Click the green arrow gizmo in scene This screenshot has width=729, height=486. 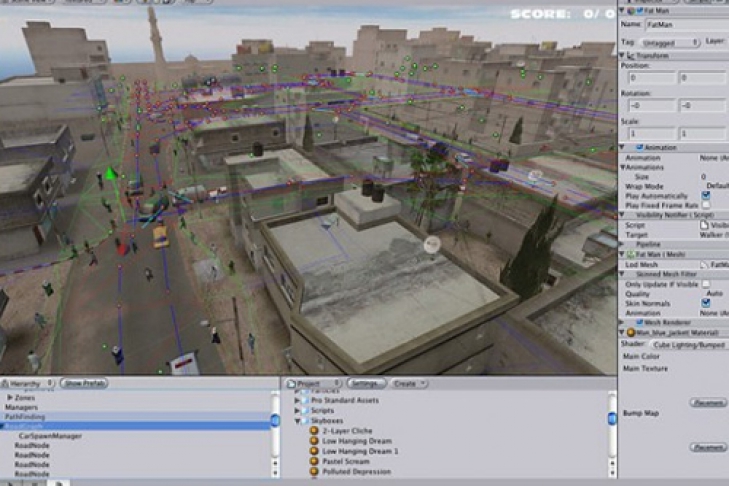coord(110,175)
